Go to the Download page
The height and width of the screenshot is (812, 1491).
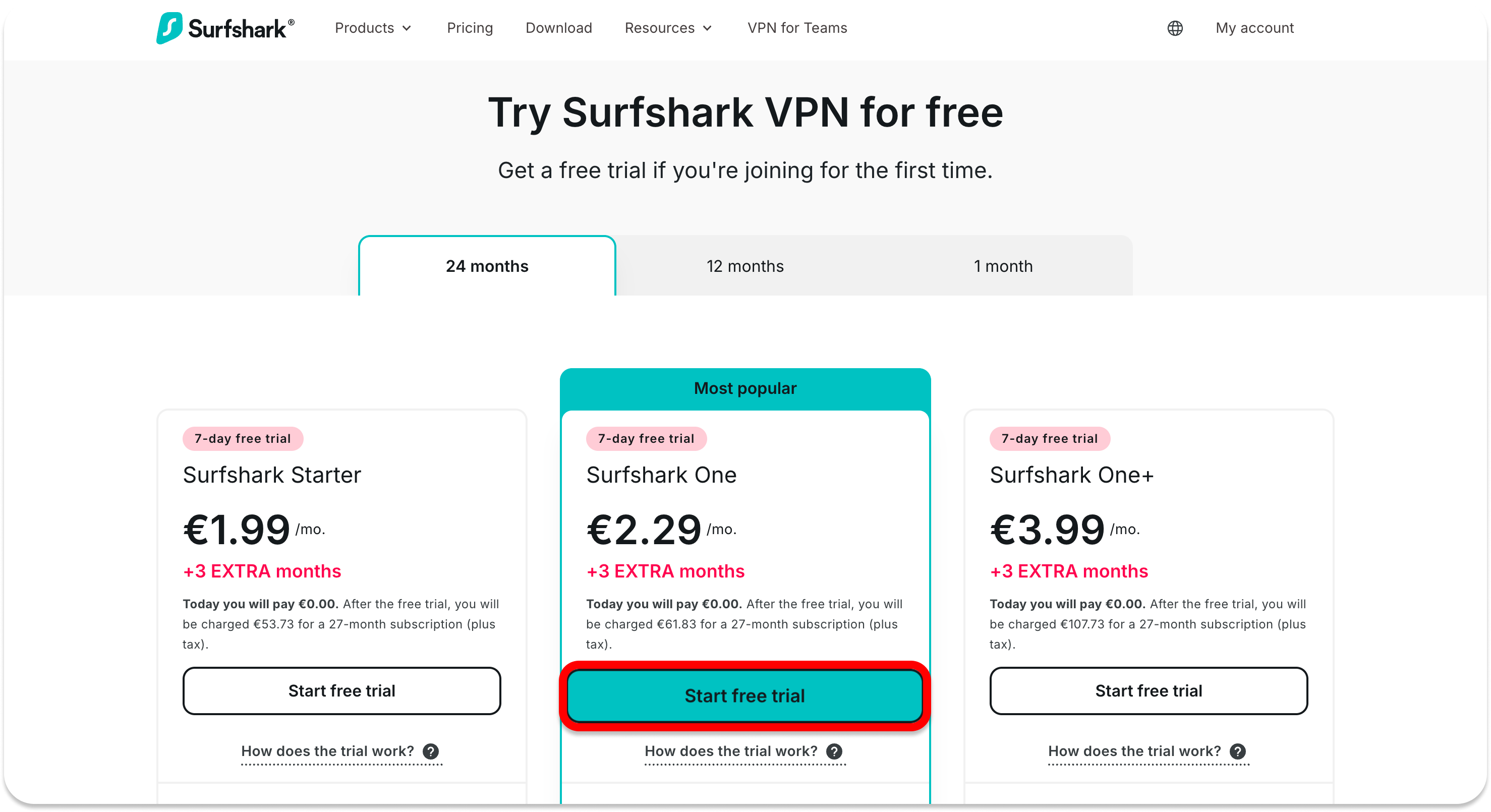point(558,28)
